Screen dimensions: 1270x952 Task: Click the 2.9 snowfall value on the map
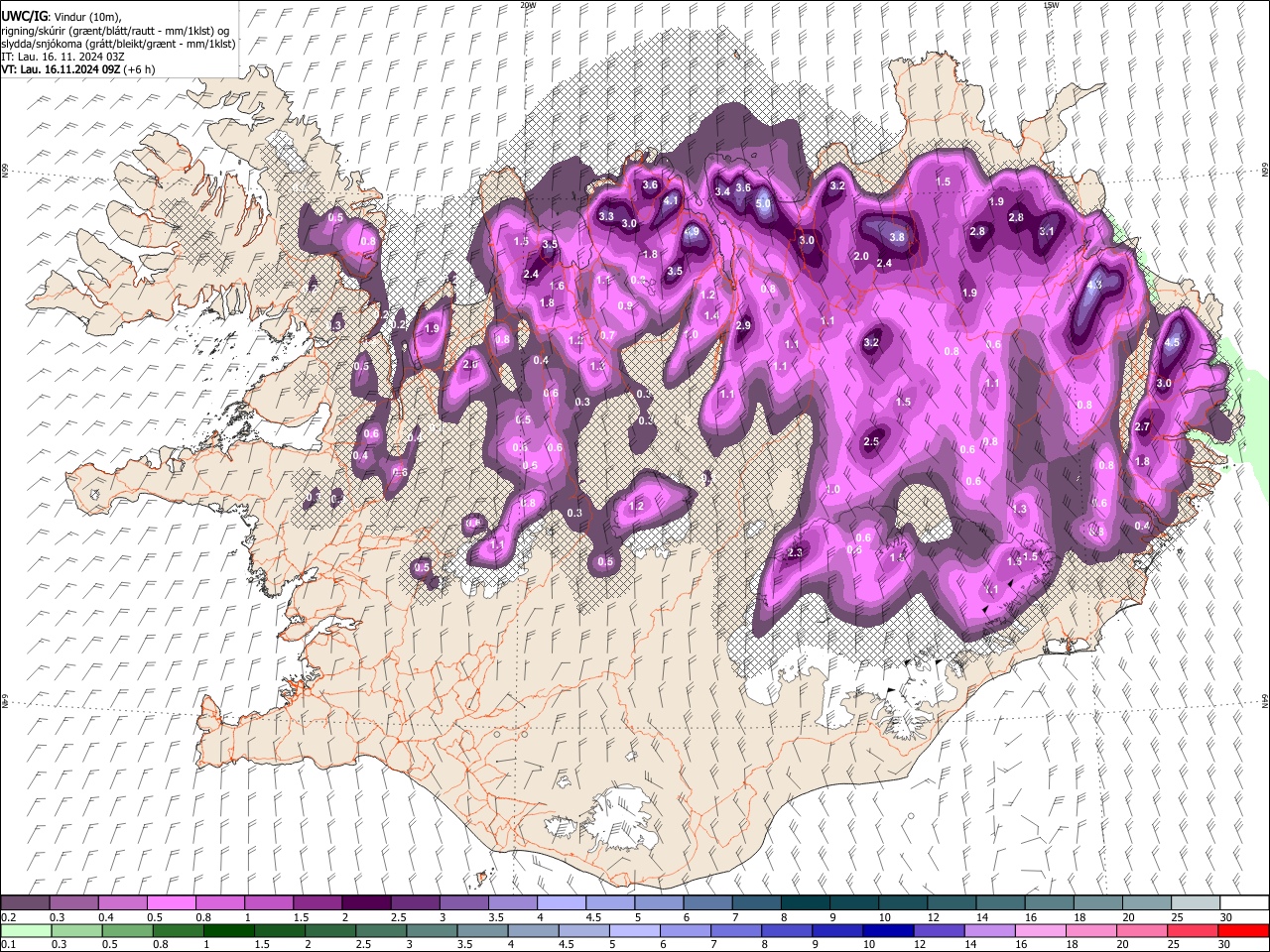tap(743, 326)
